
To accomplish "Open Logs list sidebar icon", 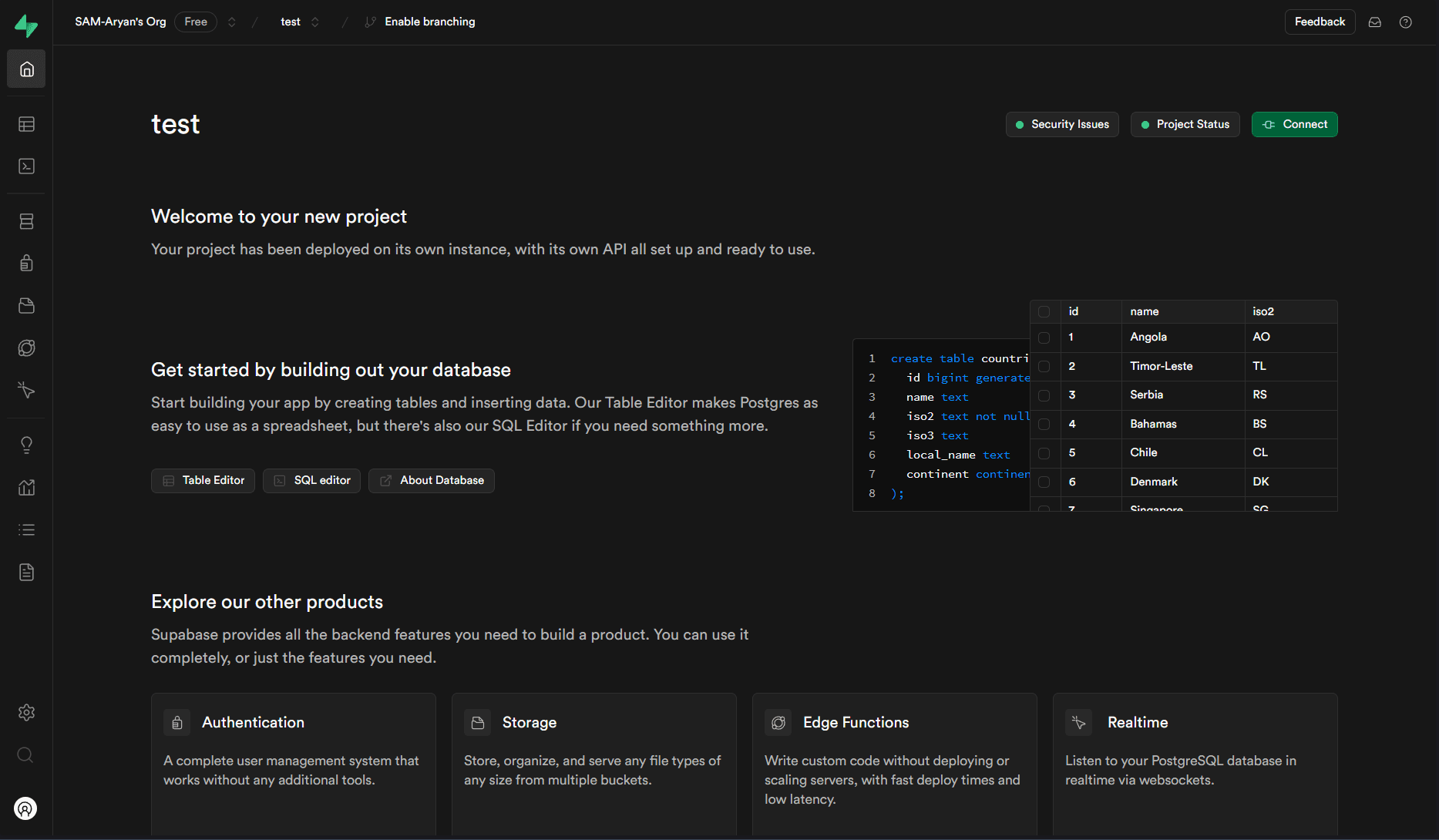I will pos(26,530).
